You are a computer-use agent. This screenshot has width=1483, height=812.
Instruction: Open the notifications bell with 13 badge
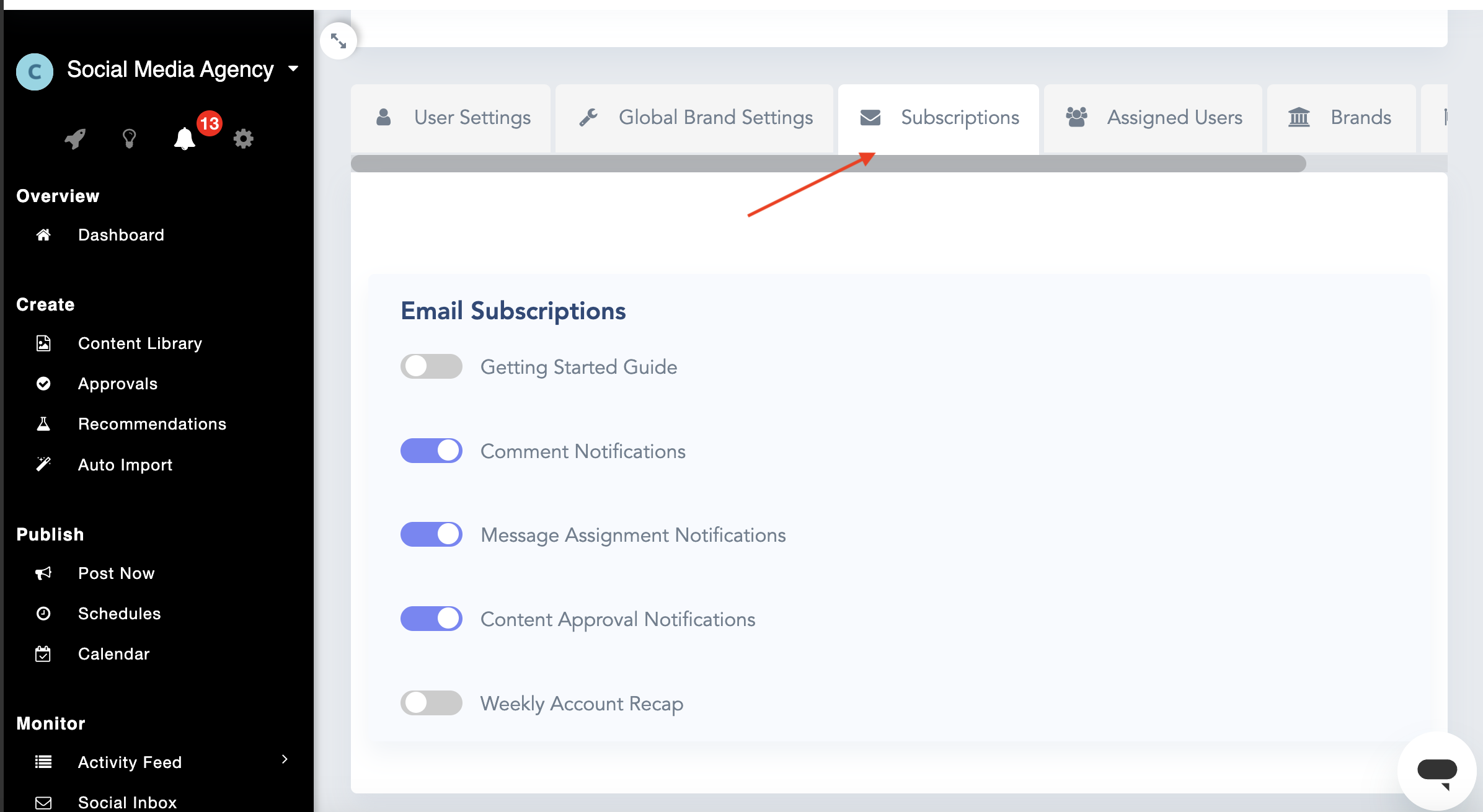tap(185, 138)
